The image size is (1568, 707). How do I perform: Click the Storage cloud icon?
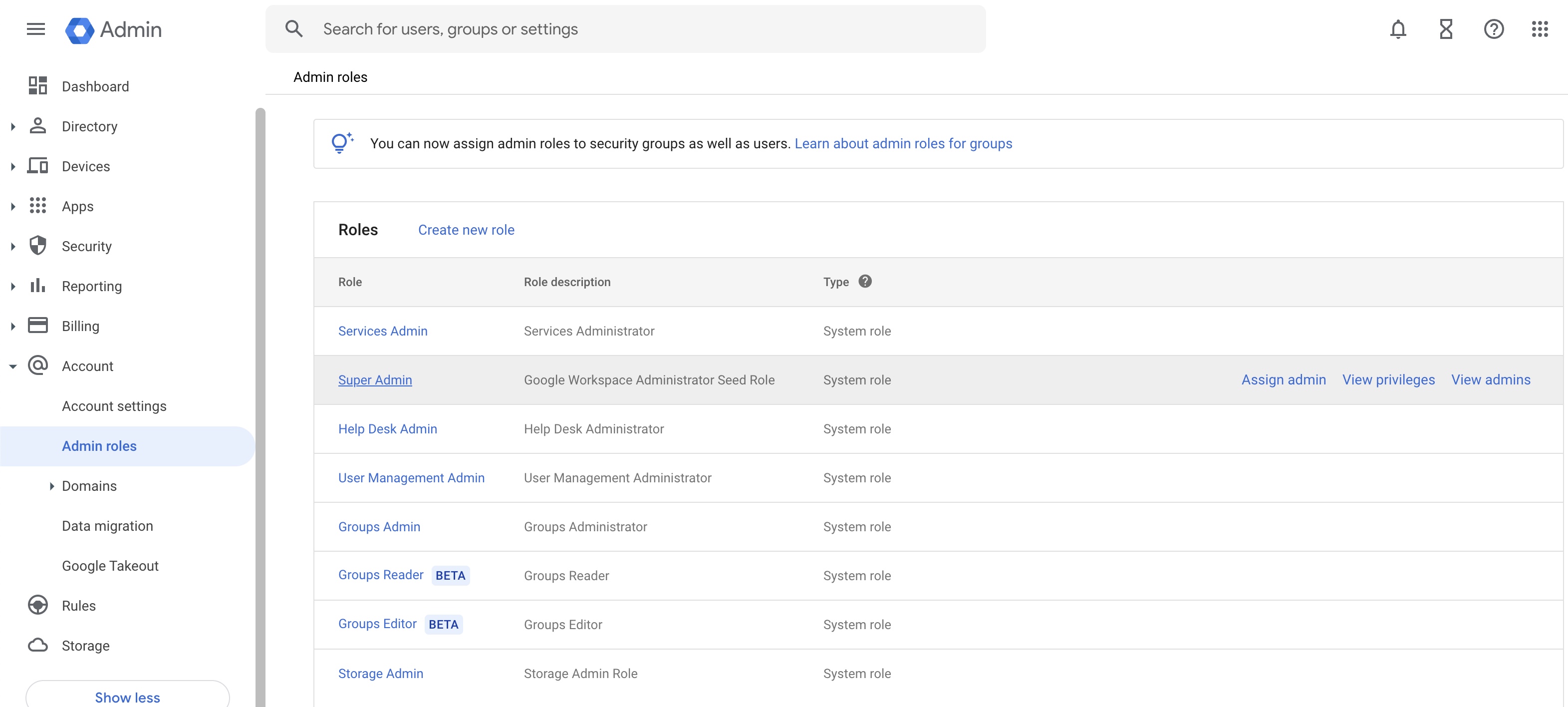38,645
